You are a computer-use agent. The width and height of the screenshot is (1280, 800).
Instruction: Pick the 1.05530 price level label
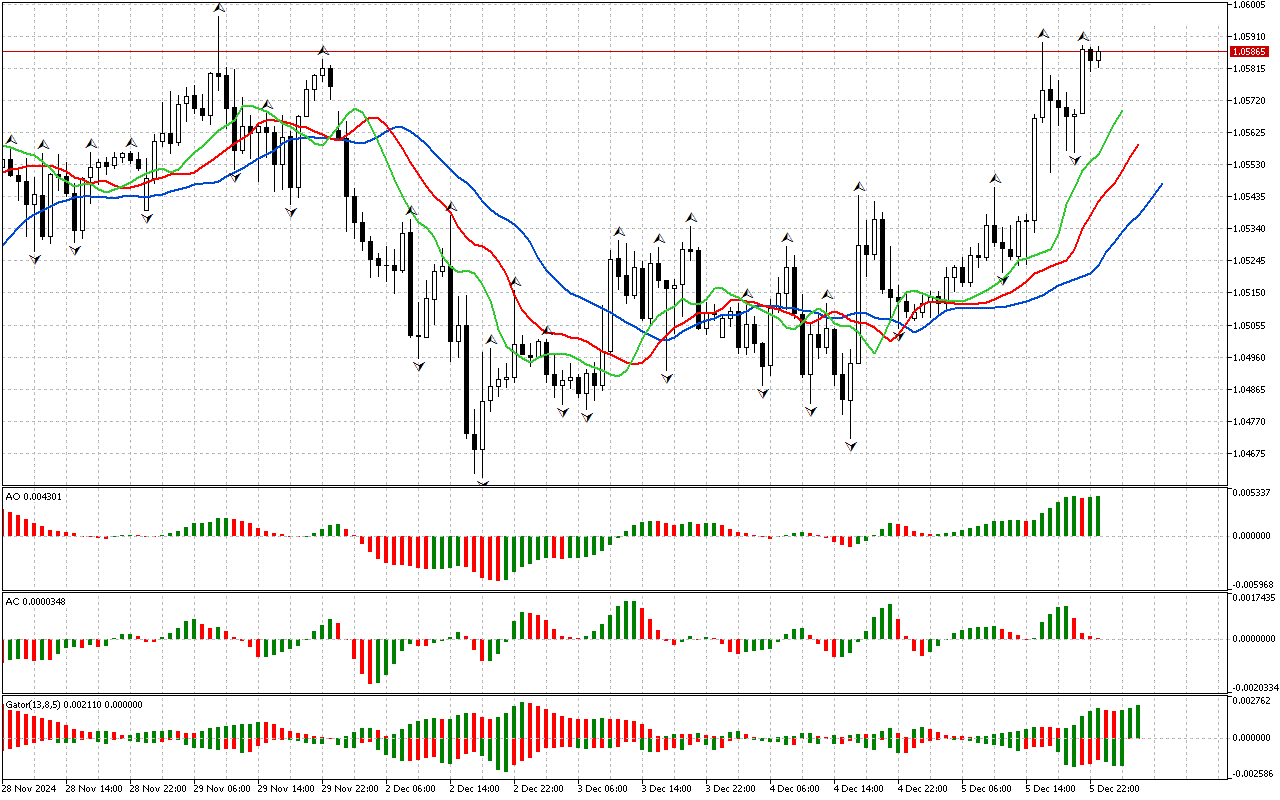[1250, 165]
